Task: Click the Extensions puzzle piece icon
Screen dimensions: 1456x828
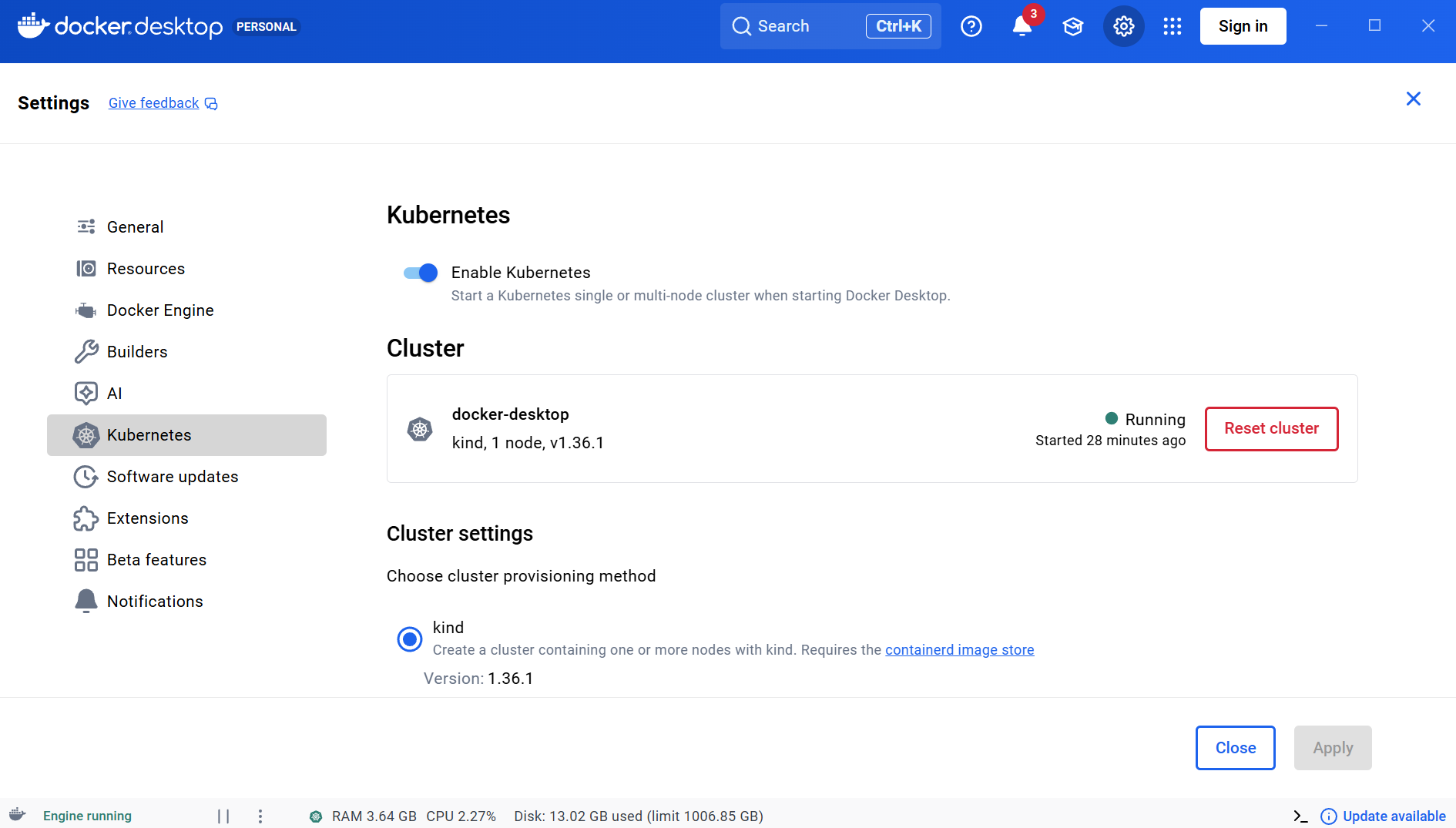Action: [x=86, y=518]
